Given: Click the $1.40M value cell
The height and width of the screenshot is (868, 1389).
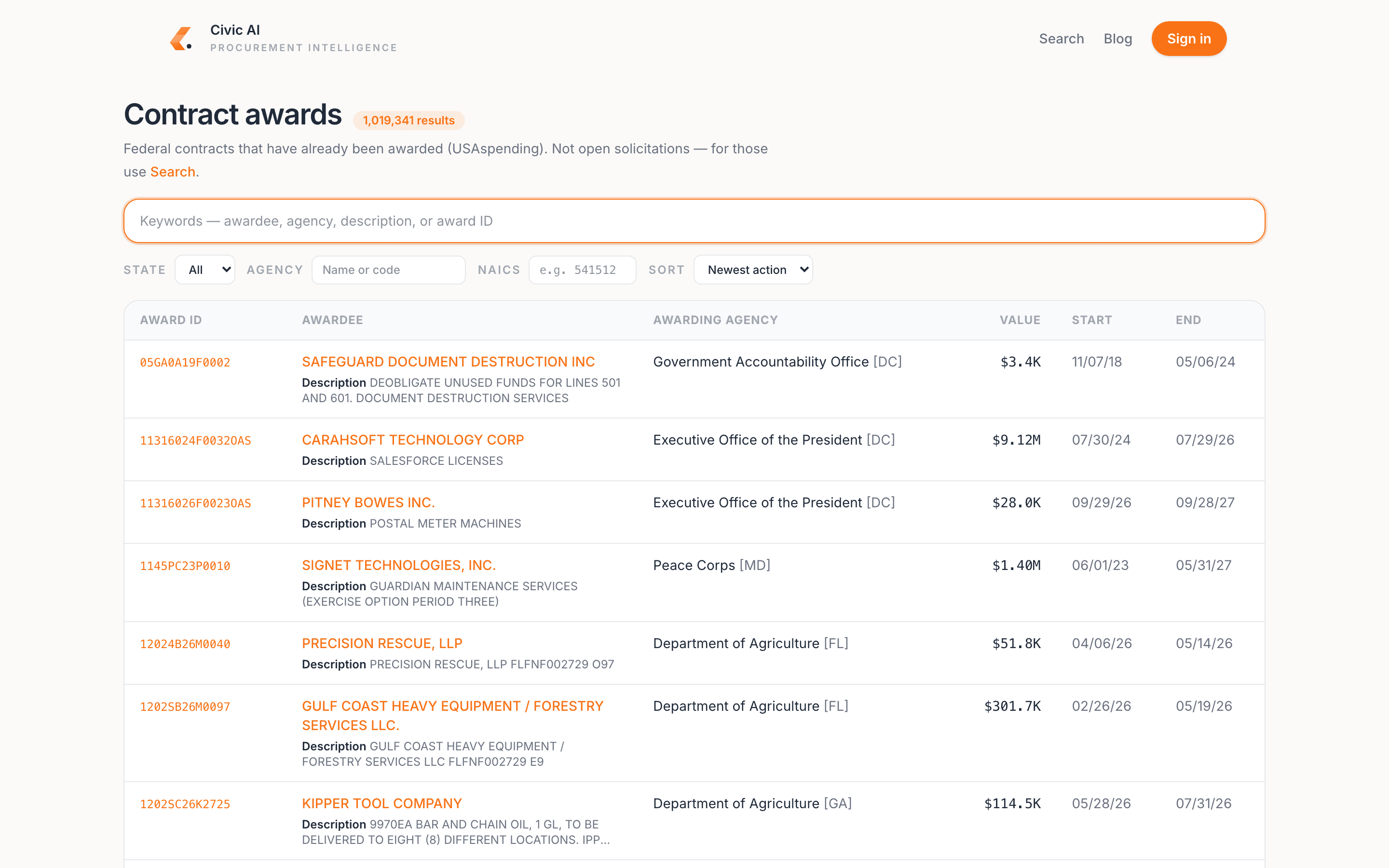Looking at the screenshot, I should click(1016, 565).
